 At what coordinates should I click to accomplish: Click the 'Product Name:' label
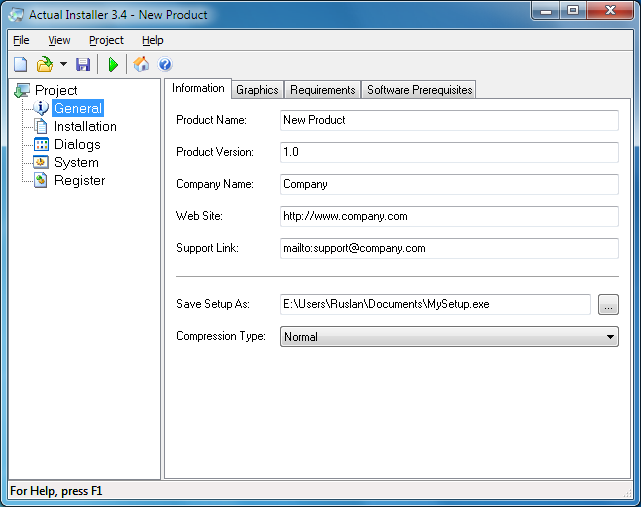[211, 120]
